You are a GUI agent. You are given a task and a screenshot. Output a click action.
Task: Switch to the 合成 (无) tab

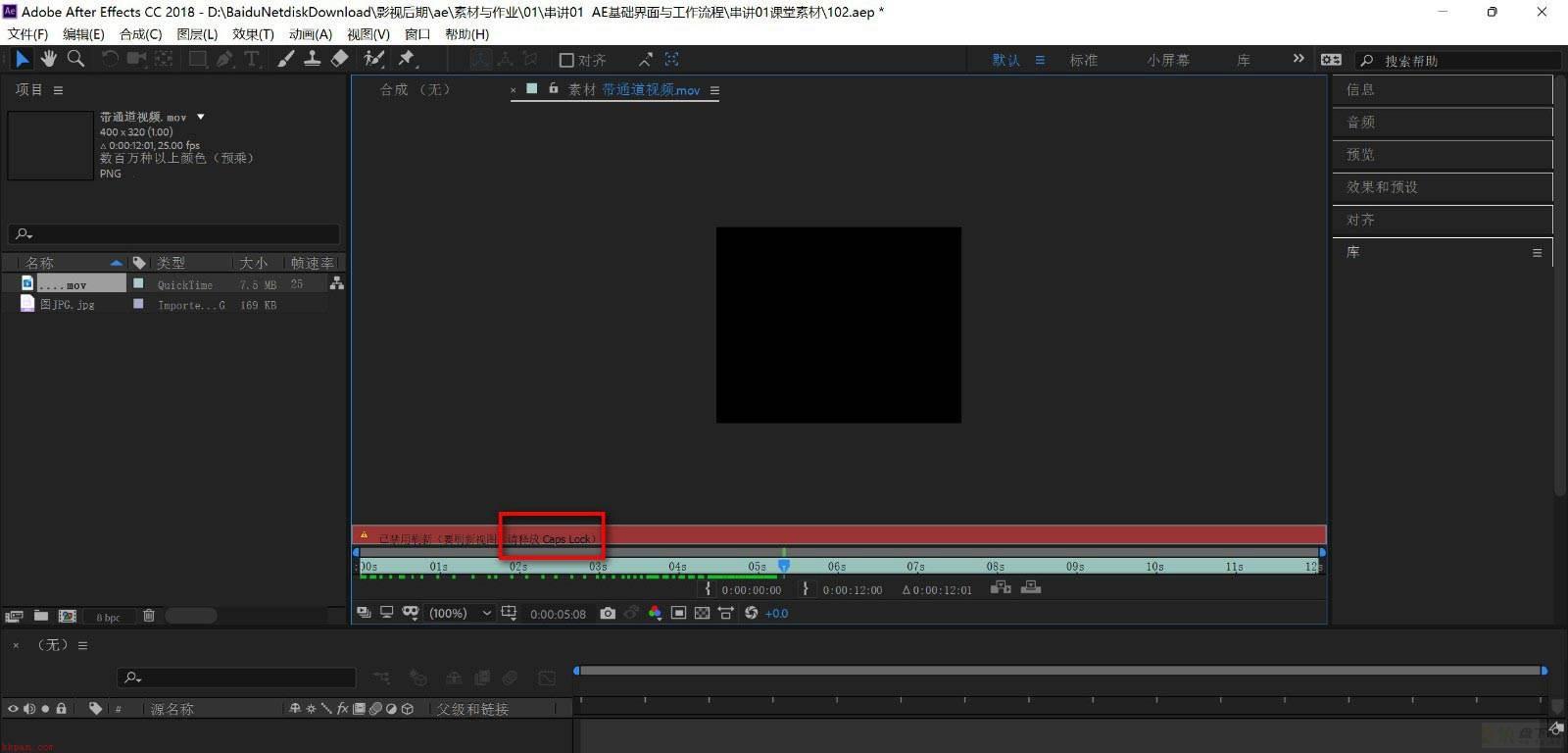tap(415, 89)
